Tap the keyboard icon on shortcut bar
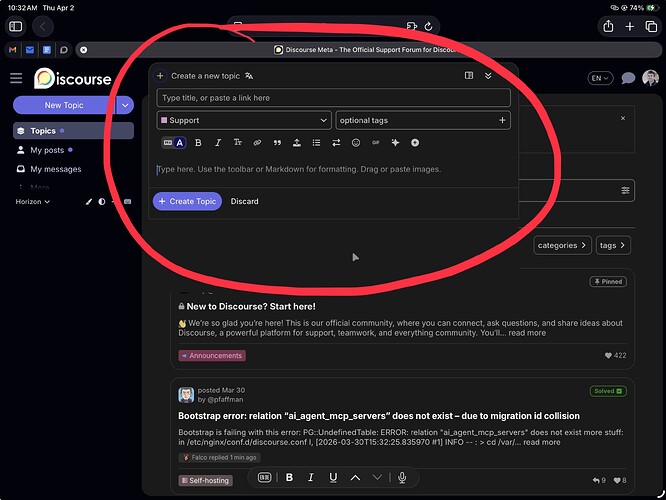Viewport: 666px width, 500px height. pos(264,477)
